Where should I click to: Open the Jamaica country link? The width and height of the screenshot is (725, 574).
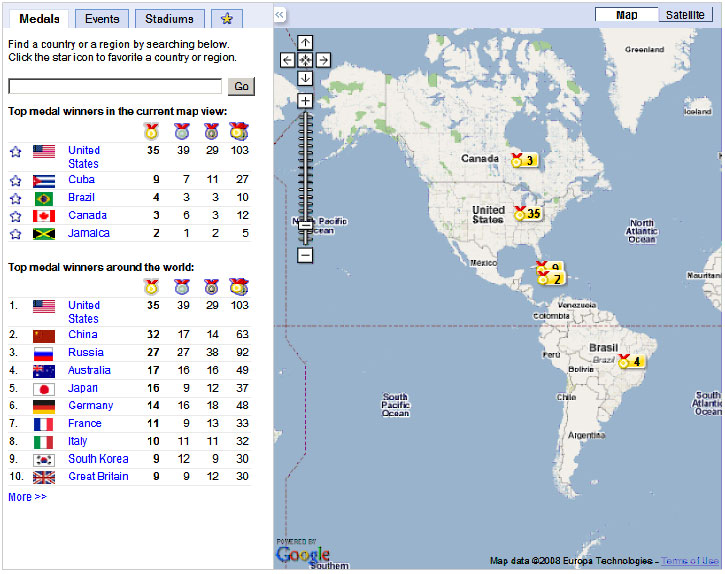pos(89,233)
